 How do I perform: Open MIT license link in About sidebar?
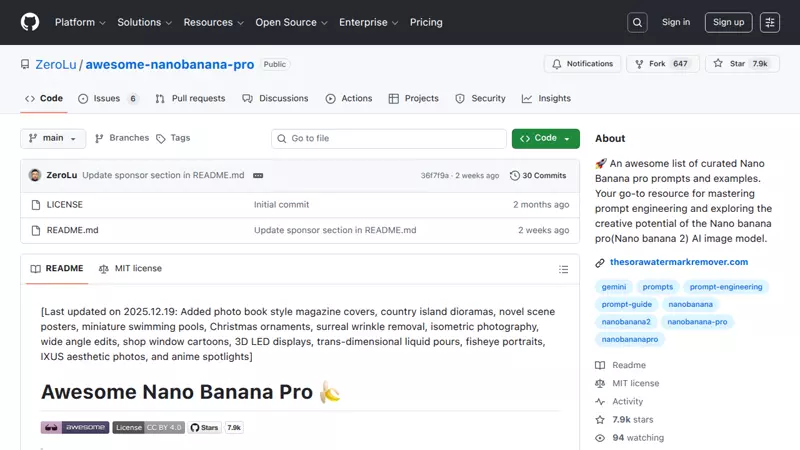[x=627, y=383]
